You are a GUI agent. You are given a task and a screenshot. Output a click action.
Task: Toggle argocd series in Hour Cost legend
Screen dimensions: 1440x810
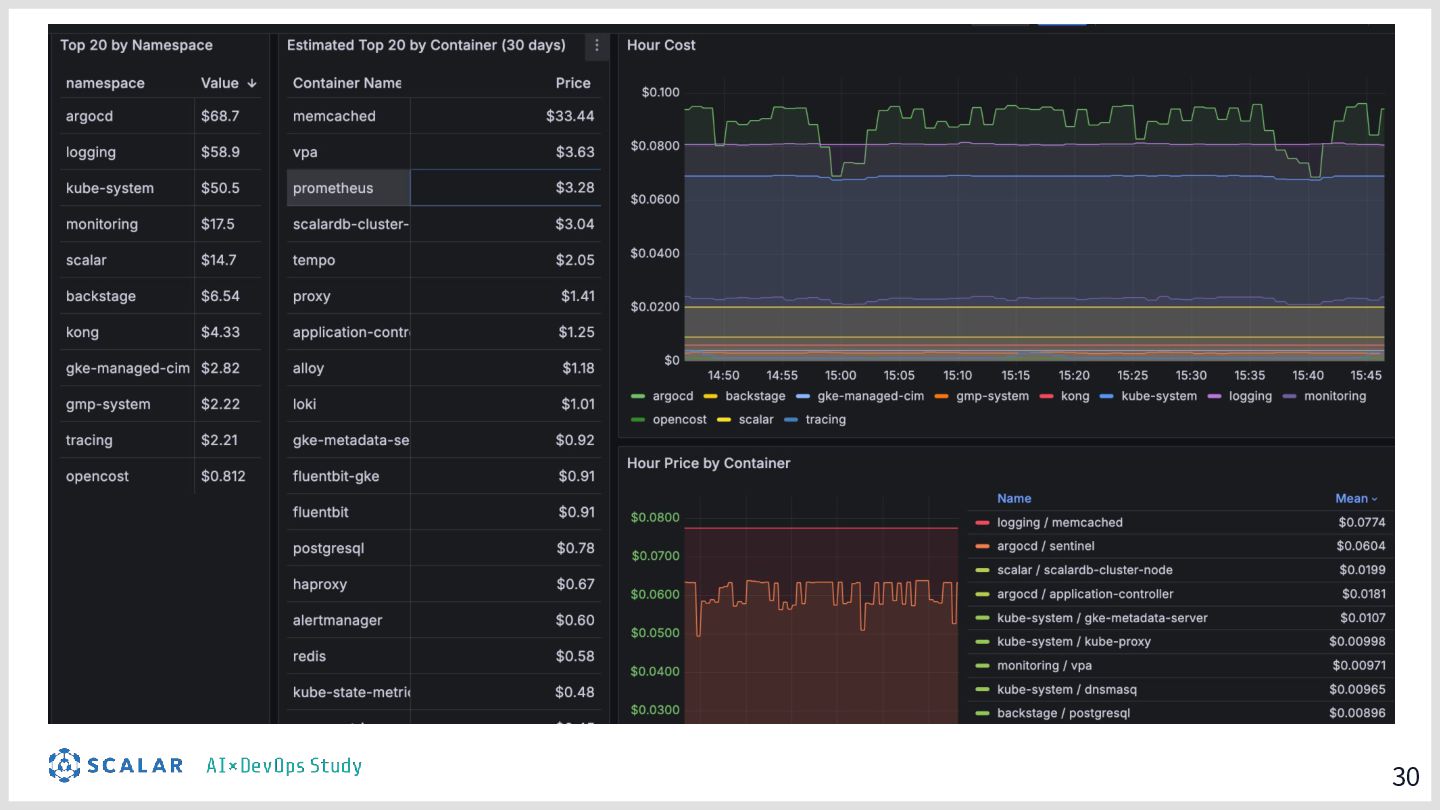click(672, 396)
